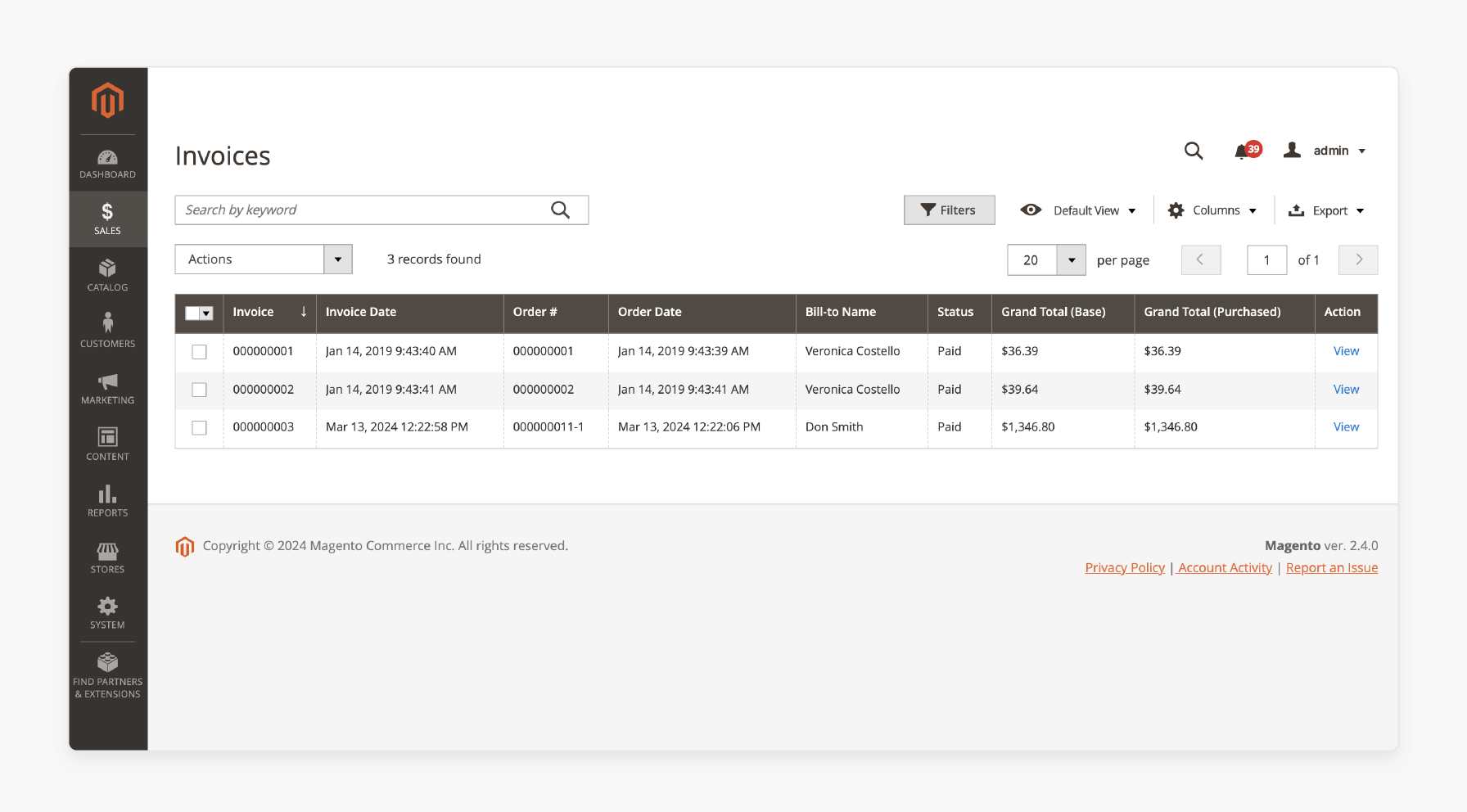Open the Stores menu

(x=108, y=557)
